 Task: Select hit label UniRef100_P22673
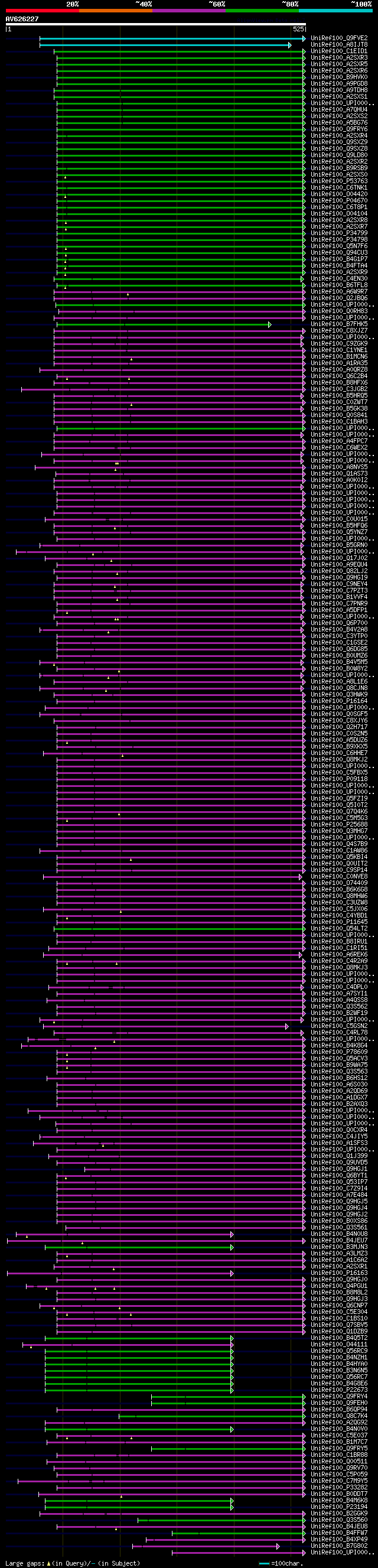coord(339,1390)
